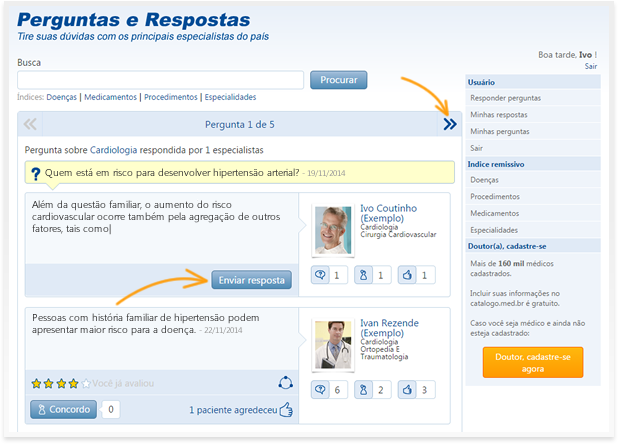The height and width of the screenshot is (444, 618).
Task: Click in the Busca search field
Action: click(x=161, y=80)
